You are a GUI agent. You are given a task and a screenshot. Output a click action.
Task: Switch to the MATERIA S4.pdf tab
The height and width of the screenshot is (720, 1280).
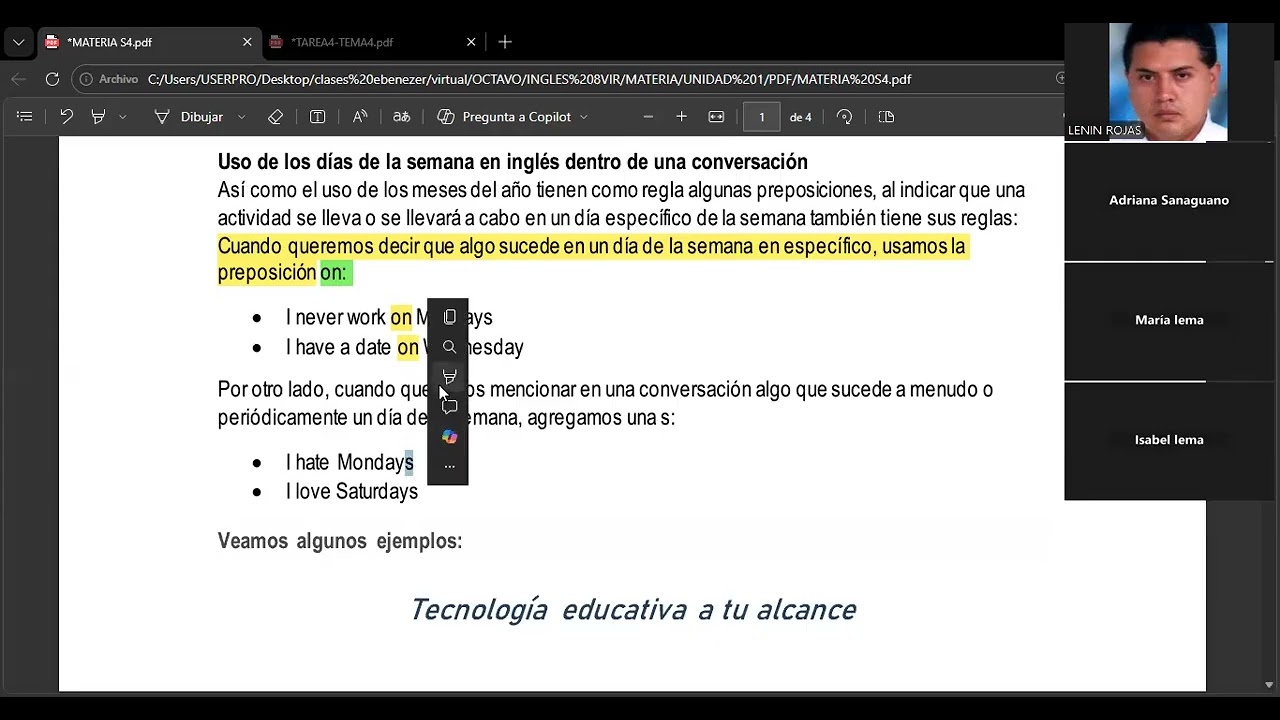[x=149, y=42]
